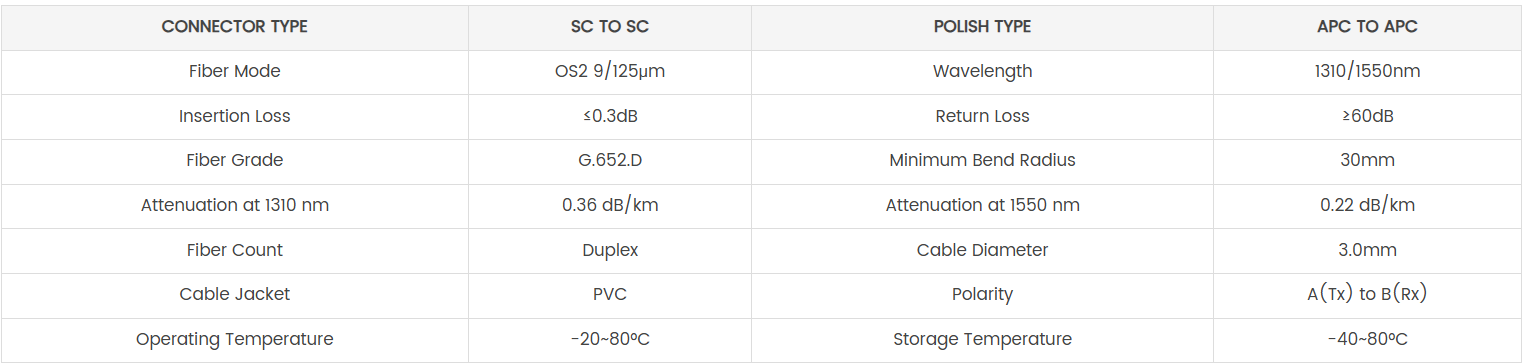1526x364 pixels.
Task: Select the ≥60dB return loss value
Action: (1368, 116)
